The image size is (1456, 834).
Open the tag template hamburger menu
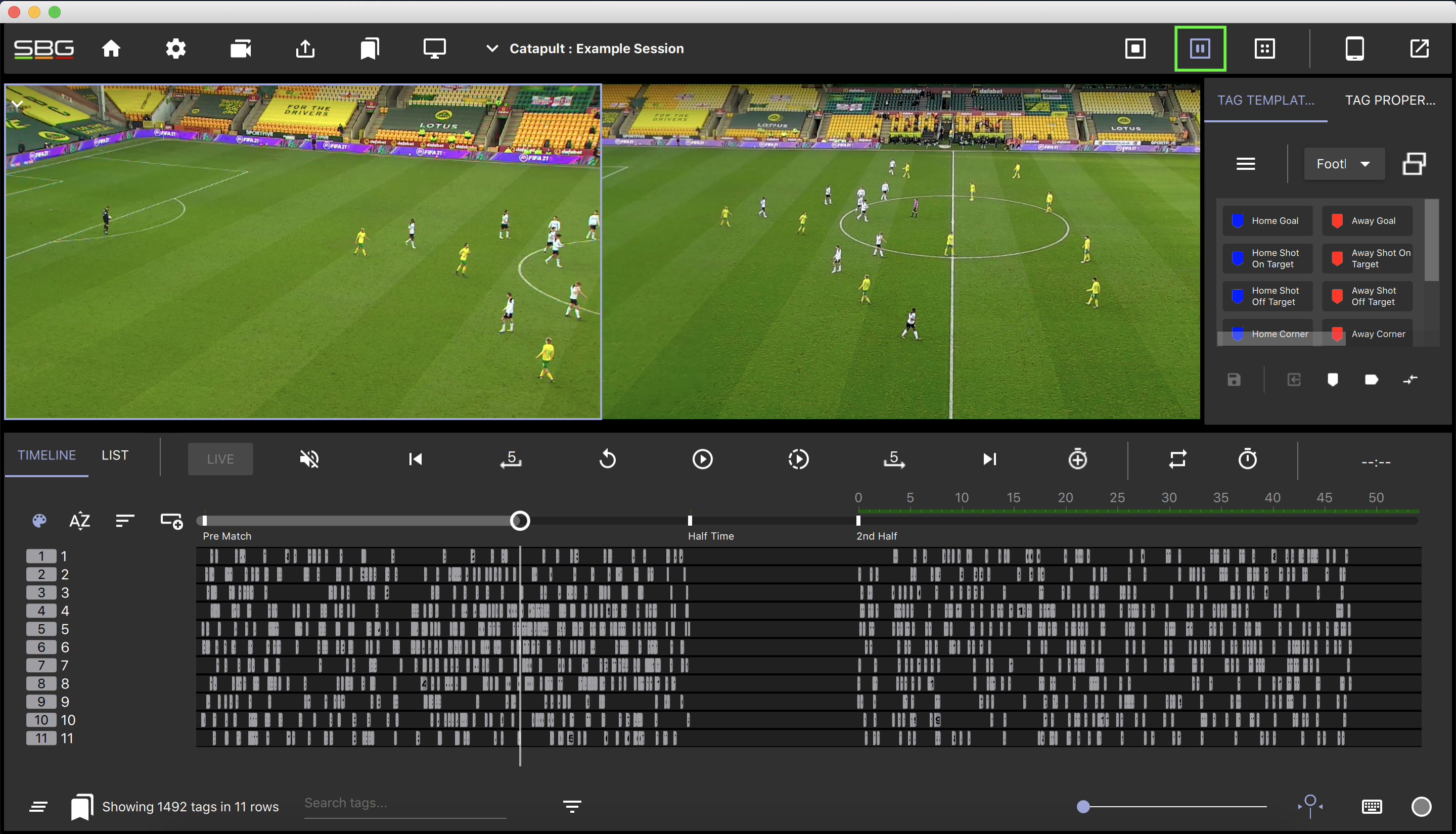pyautogui.click(x=1246, y=164)
